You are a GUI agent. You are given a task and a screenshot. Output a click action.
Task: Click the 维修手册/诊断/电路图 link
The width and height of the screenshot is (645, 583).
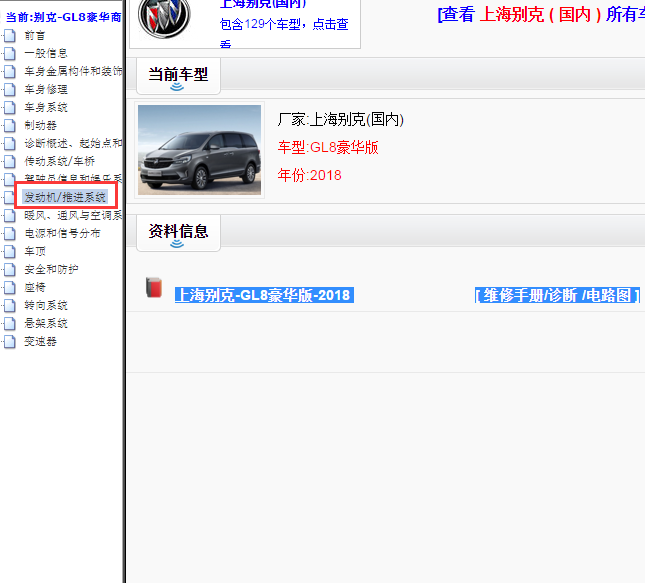(x=557, y=295)
